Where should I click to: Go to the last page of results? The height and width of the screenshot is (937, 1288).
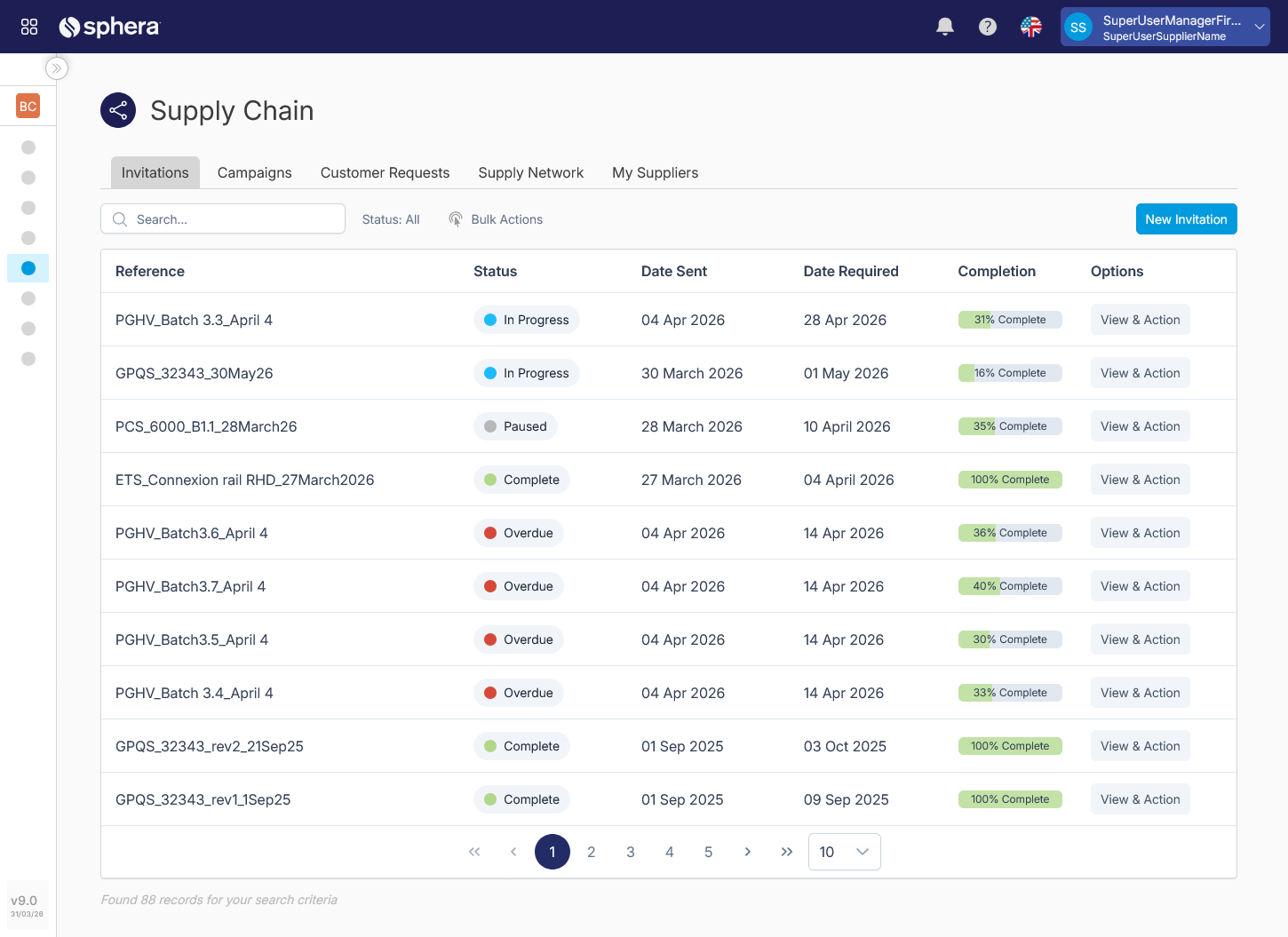(786, 852)
